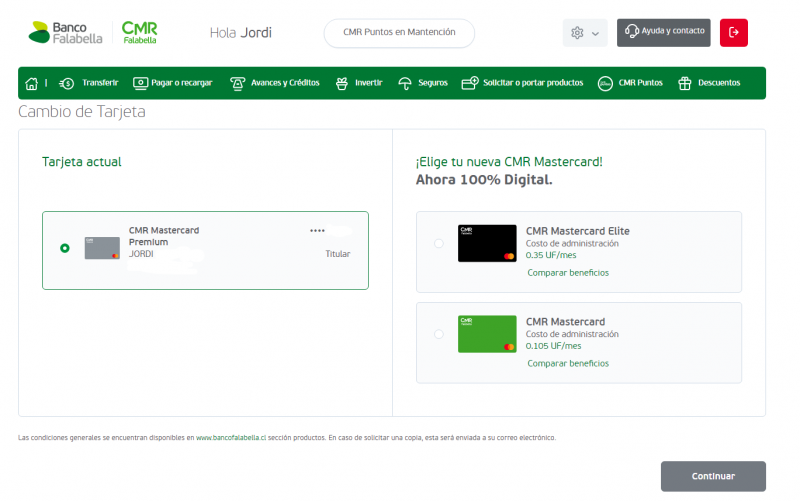
Task: Select the CMR Mastercard Premium radio button
Action: 65,248
